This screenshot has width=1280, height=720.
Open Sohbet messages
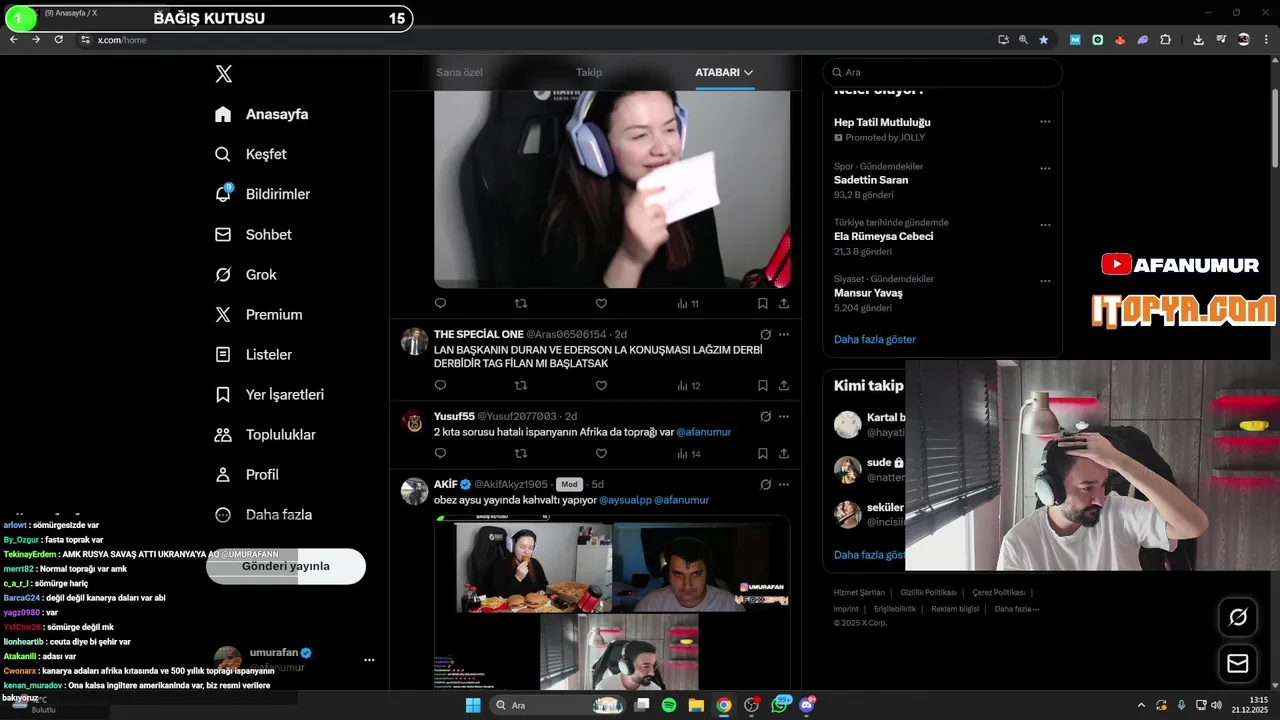[253, 234]
